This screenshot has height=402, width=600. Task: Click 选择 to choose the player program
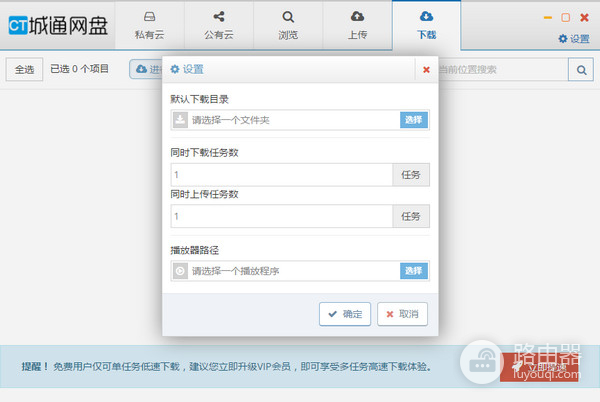(x=414, y=271)
